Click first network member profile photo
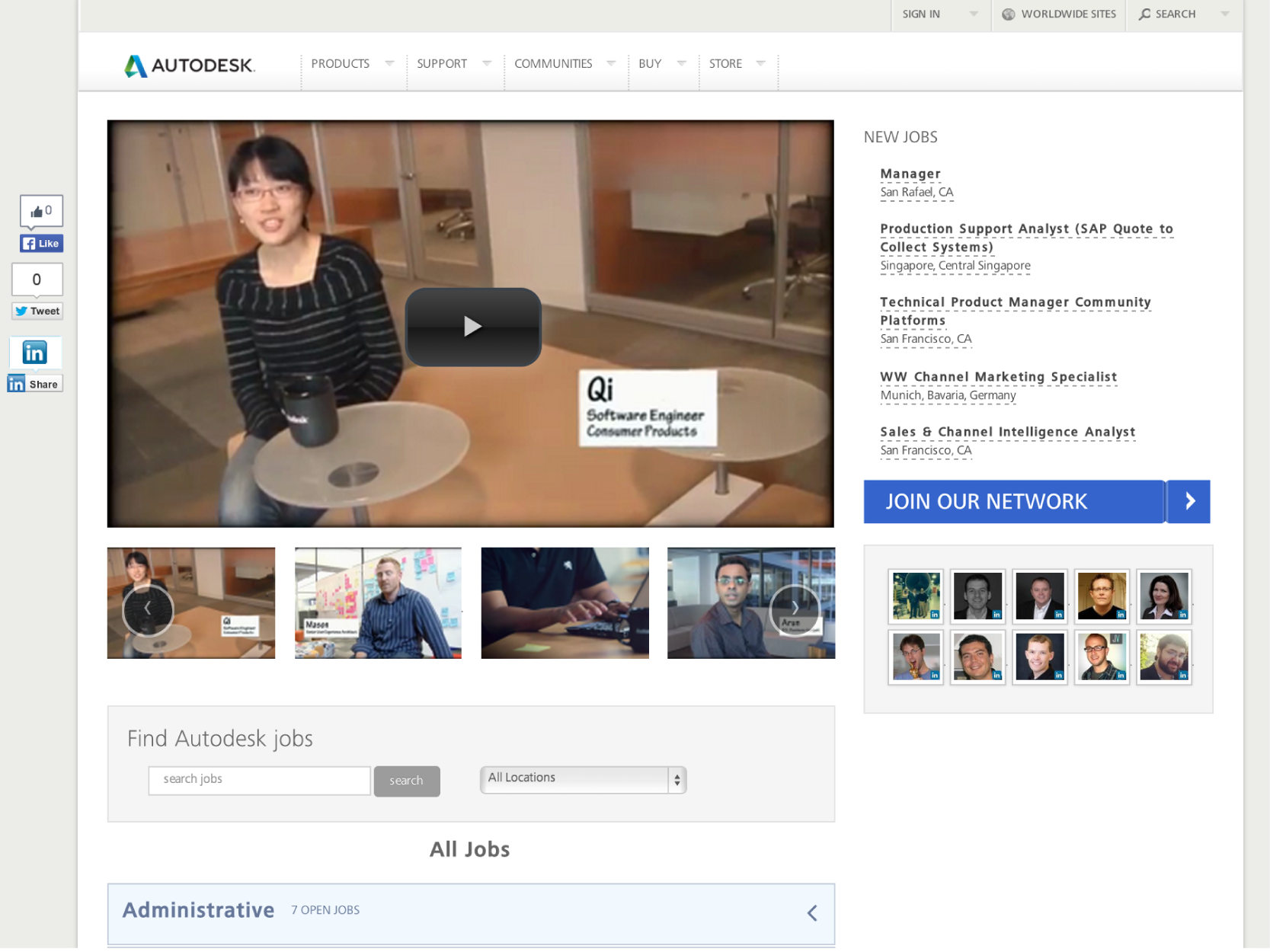1270x952 pixels. coord(916,596)
